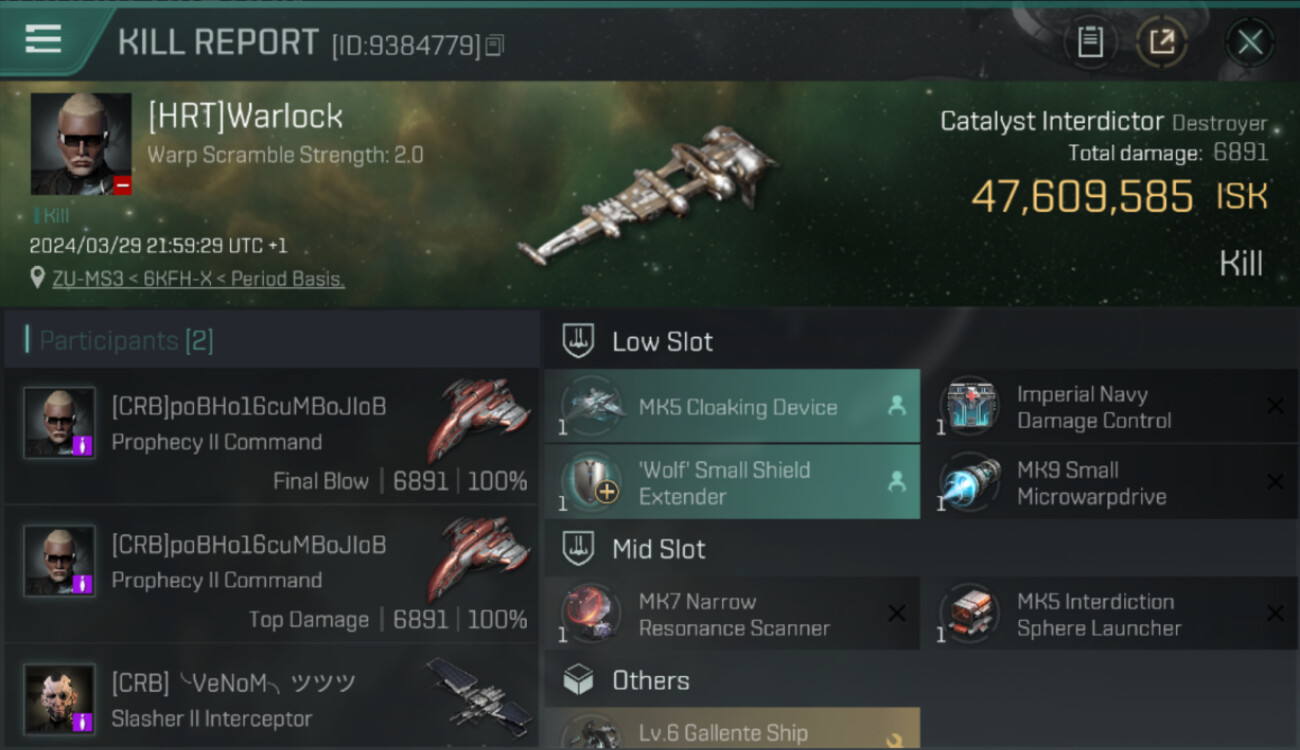Select the Imperial Navy Damage Control icon
The image size is (1300, 750).
tap(970, 406)
